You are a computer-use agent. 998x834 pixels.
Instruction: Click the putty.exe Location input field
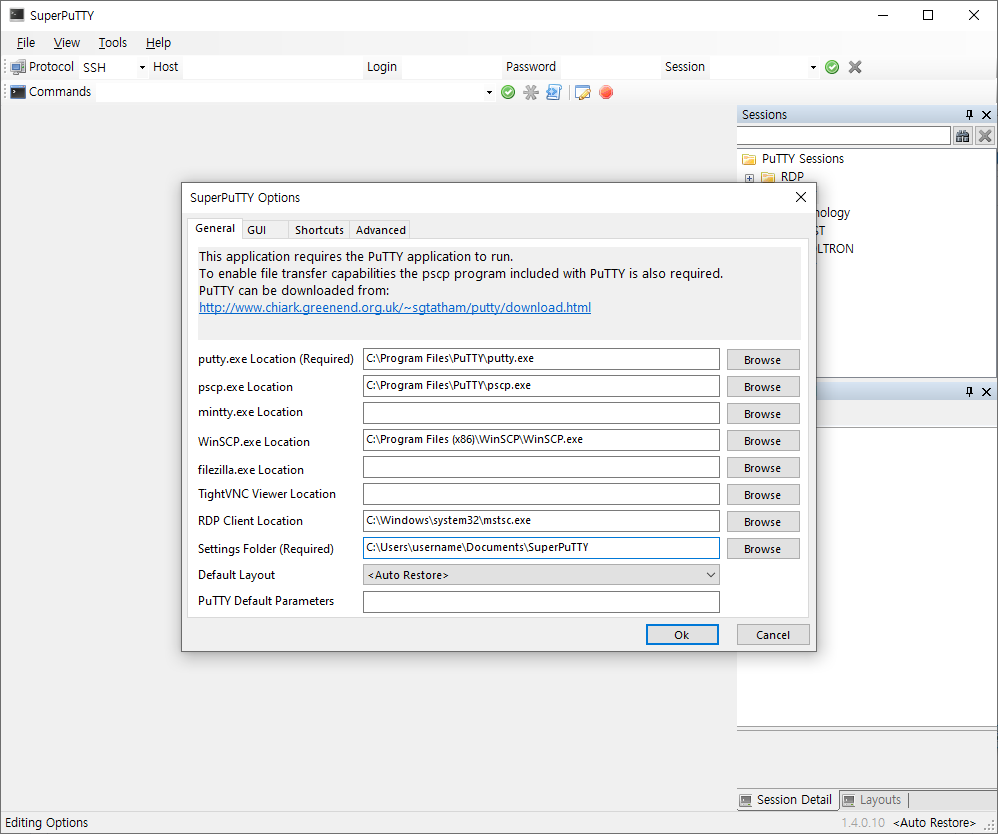coord(541,358)
